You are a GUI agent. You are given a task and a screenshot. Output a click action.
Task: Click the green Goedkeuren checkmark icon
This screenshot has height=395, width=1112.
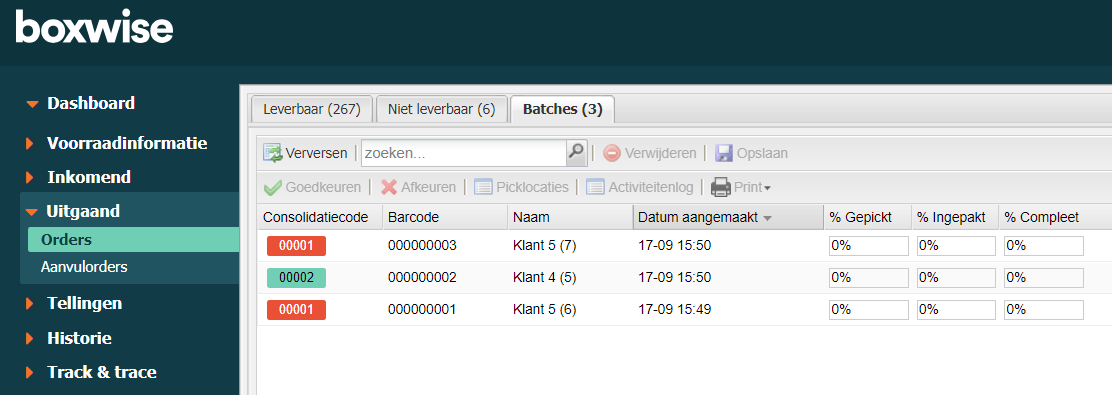(272, 187)
